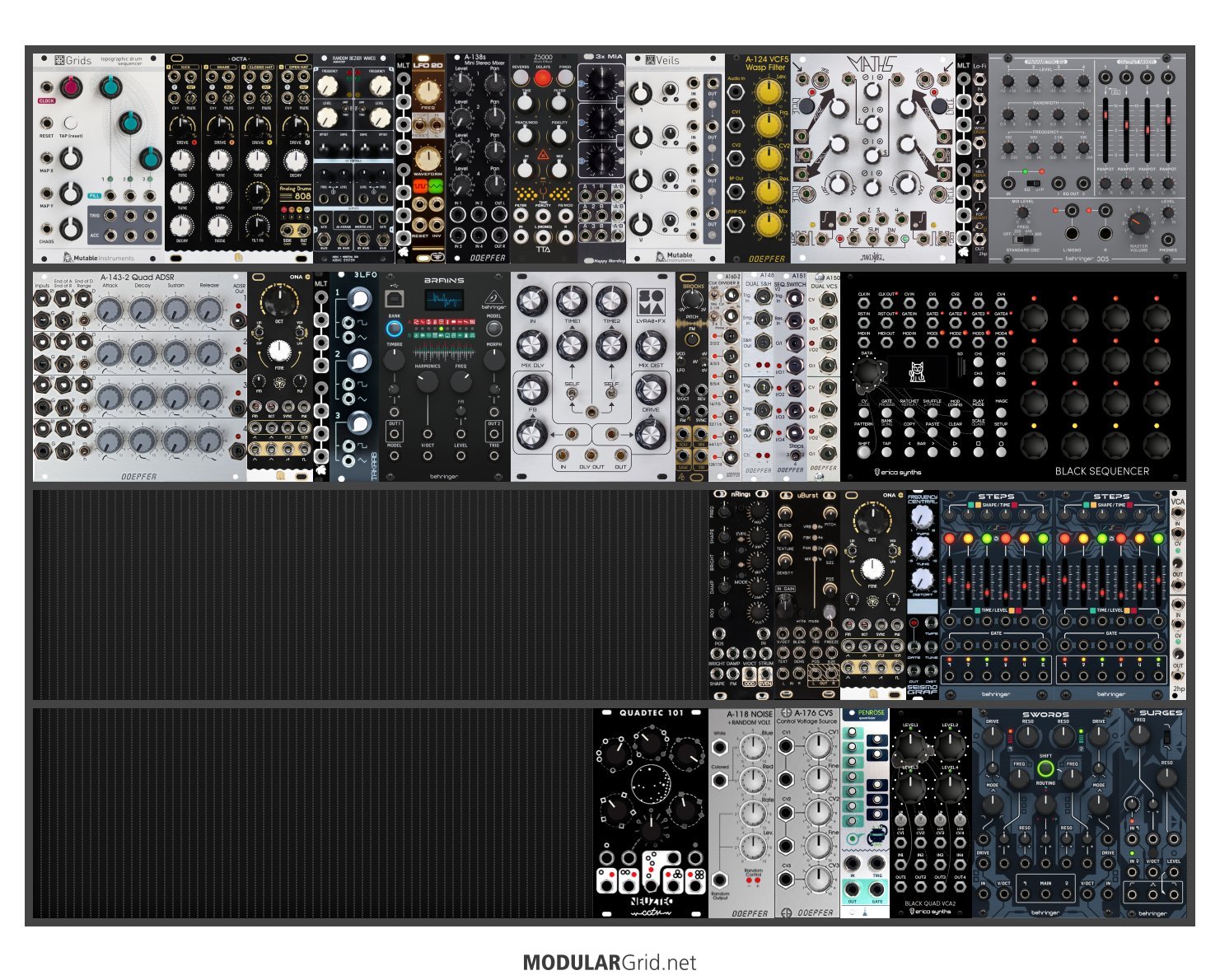This screenshot has height=980, width=1220.
Task: Click the LEVEL1 knob on Black Quad VCA2
Action: pyautogui.click(x=911, y=747)
